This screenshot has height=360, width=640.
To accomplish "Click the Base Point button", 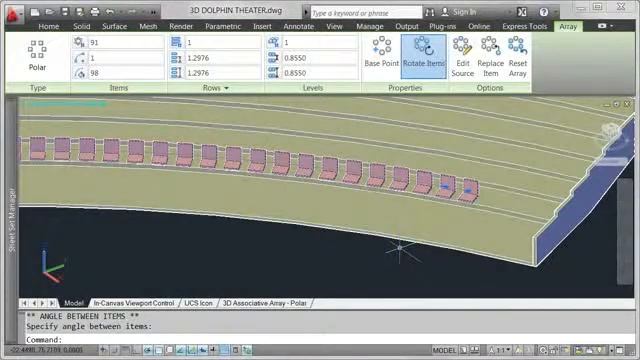I will 381,52.
